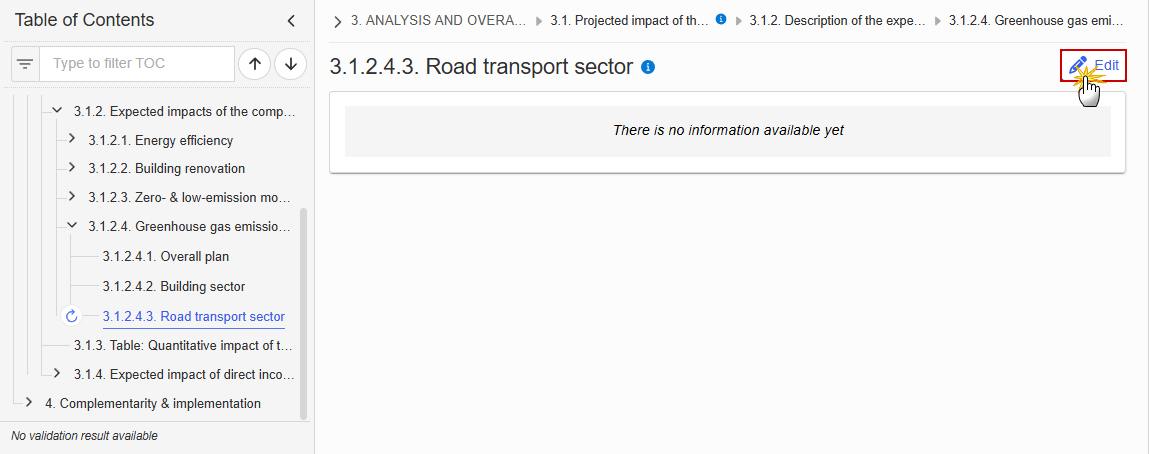Image resolution: width=1149 pixels, height=454 pixels.
Task: Focus the Type to filter TOC field
Action: coord(137,64)
